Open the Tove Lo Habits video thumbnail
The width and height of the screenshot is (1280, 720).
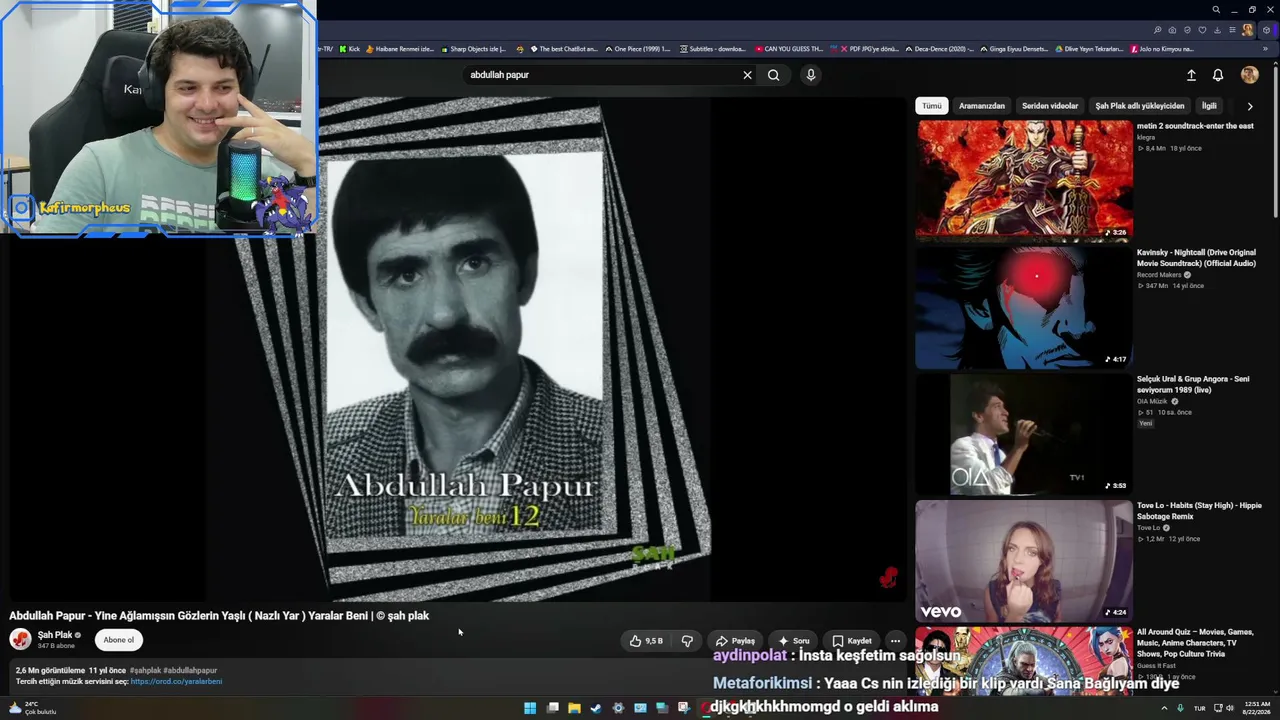click(1024, 561)
